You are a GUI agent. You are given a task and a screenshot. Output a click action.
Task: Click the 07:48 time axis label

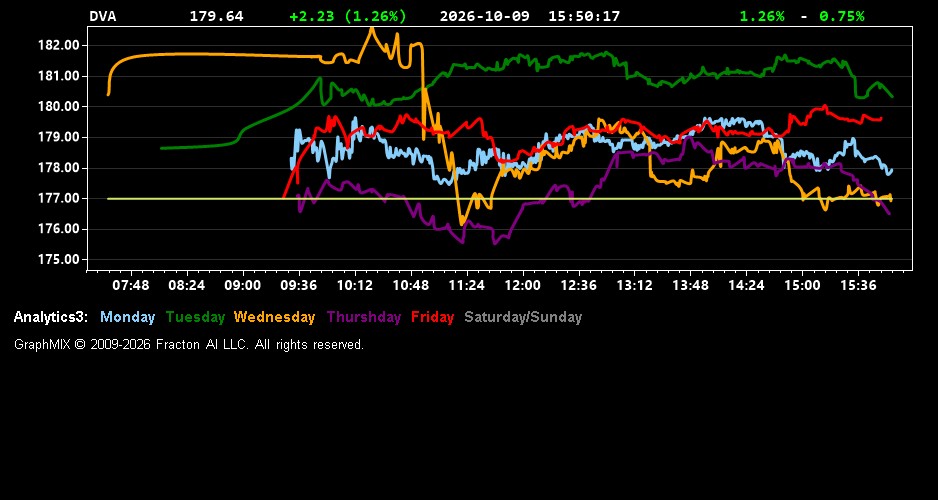131,285
